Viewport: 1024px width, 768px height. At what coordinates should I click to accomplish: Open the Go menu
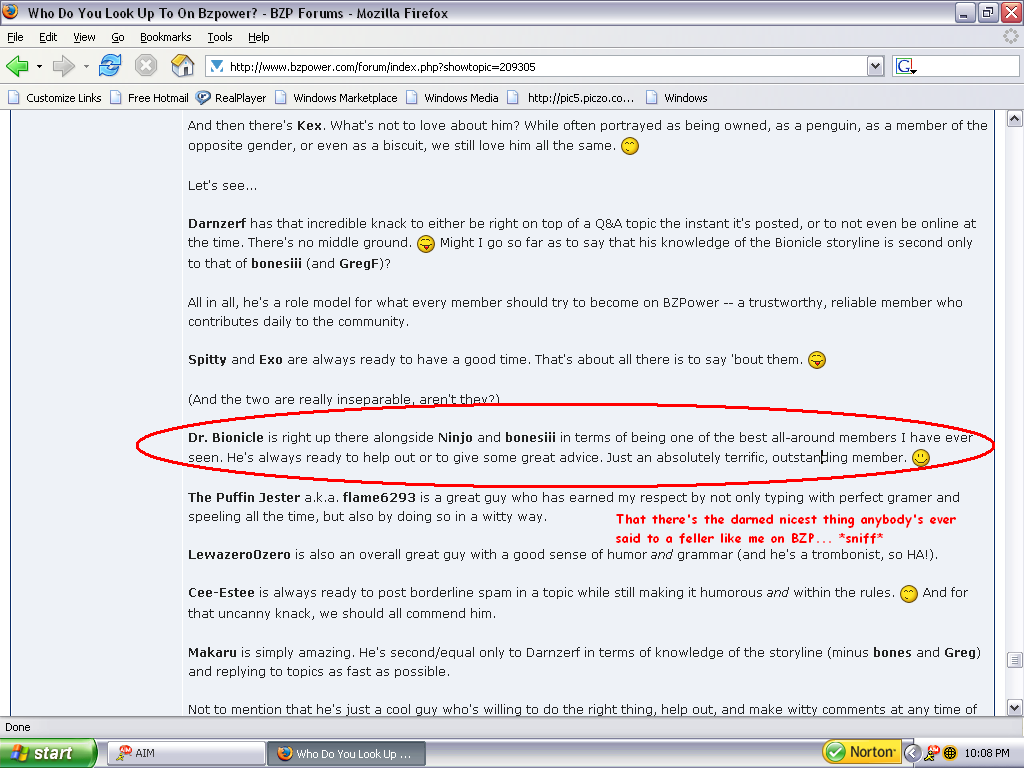(x=118, y=37)
